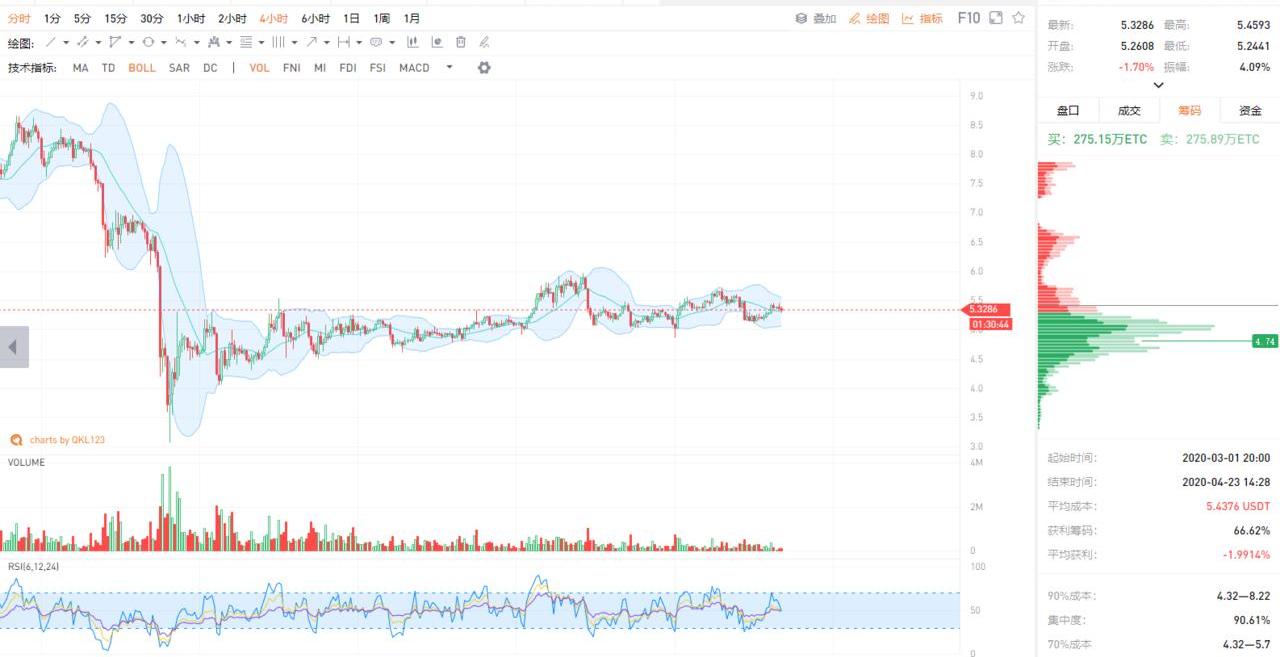1280x657 pixels.
Task: Open the F10 information page
Action: click(968, 18)
